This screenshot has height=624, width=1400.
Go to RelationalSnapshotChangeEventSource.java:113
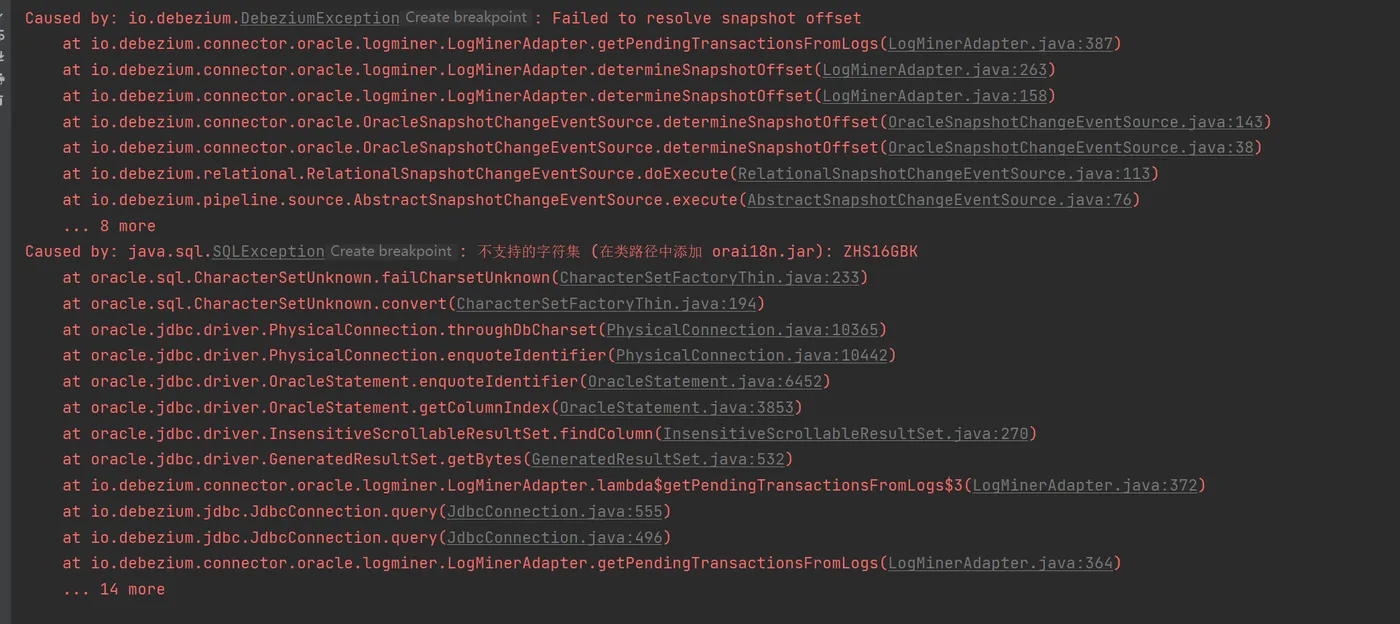tap(944, 174)
